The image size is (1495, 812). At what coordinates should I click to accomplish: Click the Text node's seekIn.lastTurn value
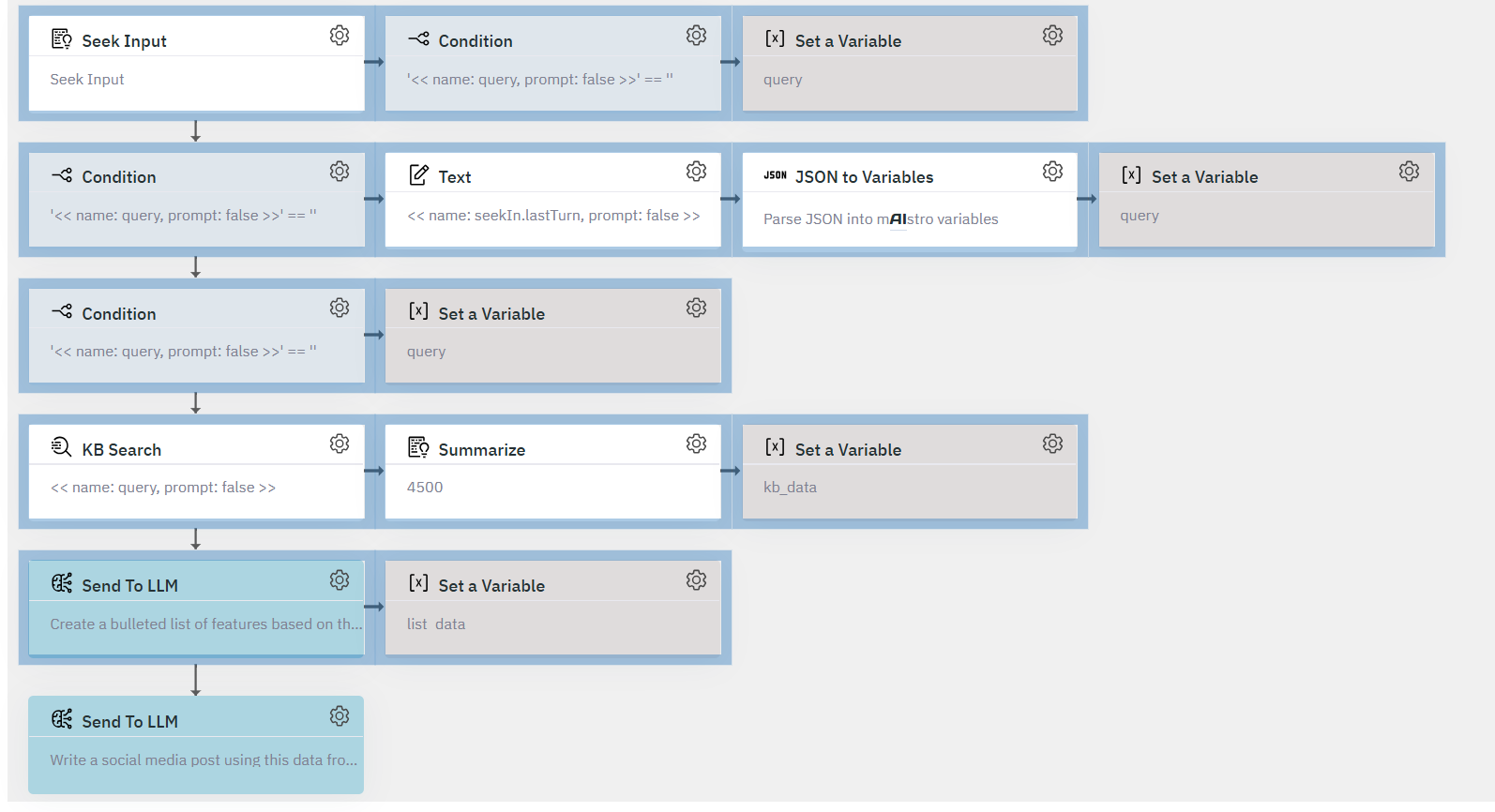(553, 216)
